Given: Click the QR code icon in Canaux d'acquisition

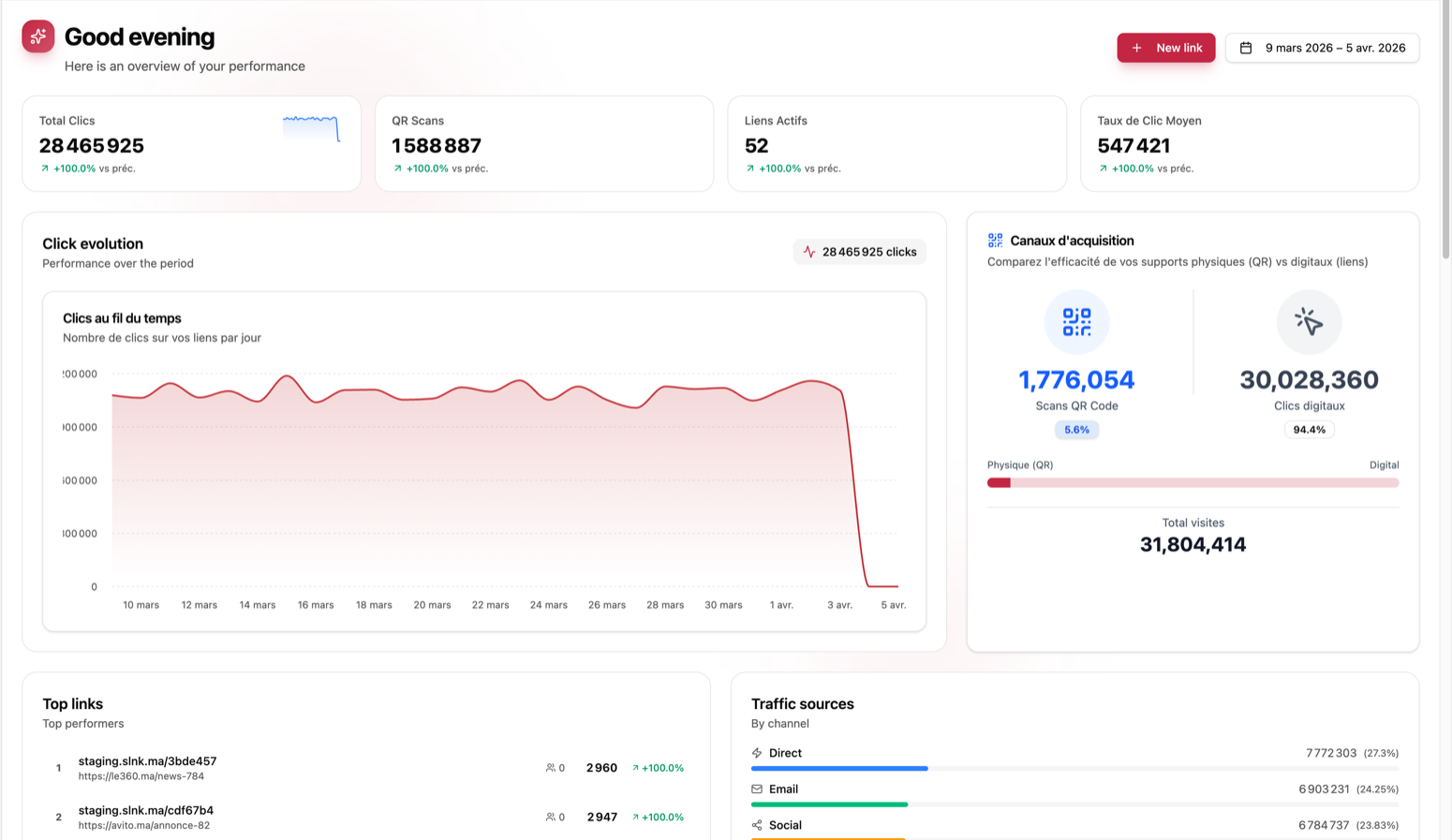Looking at the screenshot, I should (x=1076, y=321).
